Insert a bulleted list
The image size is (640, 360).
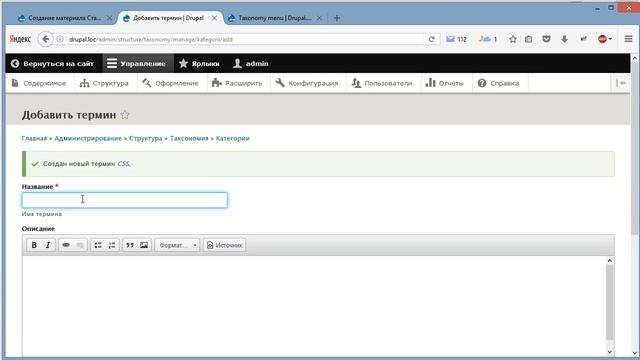[98, 245]
